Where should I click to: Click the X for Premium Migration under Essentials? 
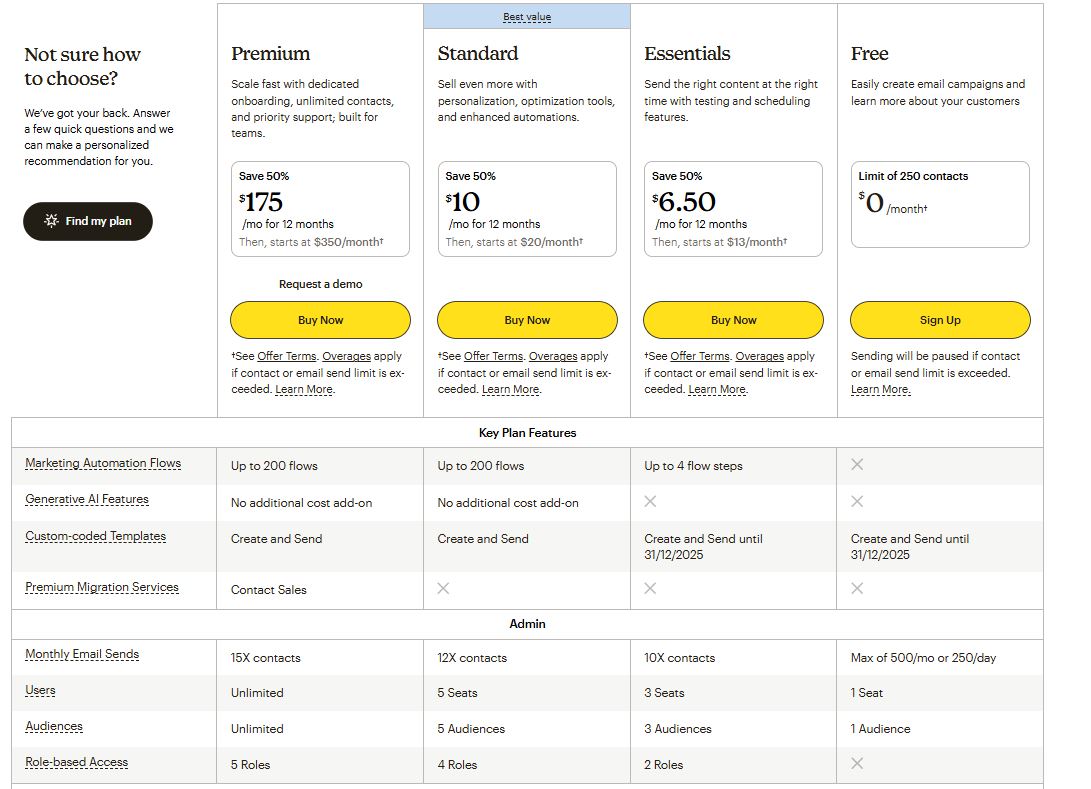(650, 589)
